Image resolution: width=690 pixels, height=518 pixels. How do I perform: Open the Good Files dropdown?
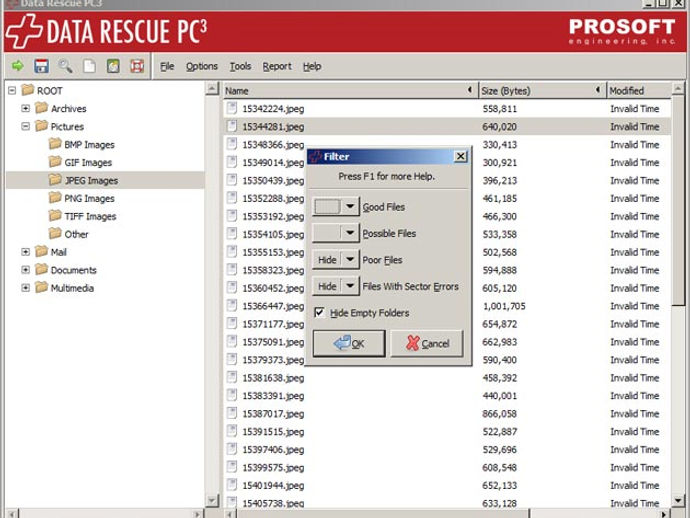pyautogui.click(x=350, y=206)
